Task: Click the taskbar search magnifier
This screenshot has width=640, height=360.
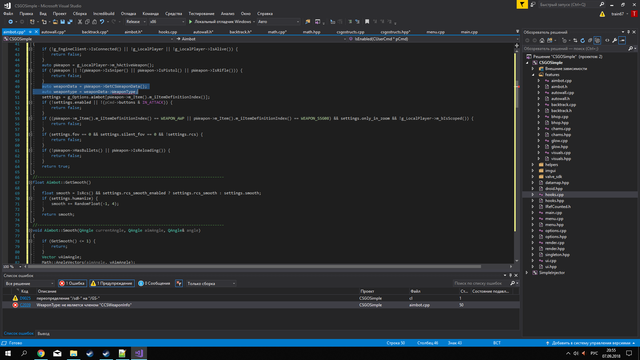Action: 24,353
